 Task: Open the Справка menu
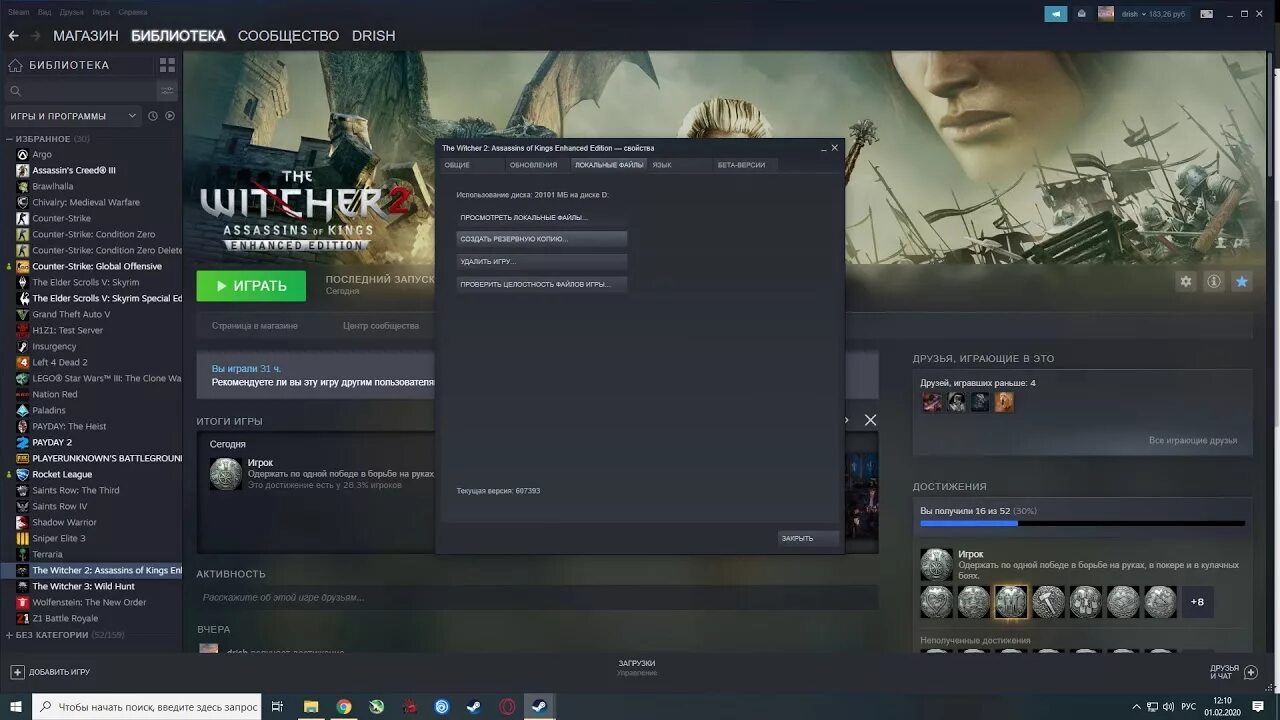click(133, 12)
